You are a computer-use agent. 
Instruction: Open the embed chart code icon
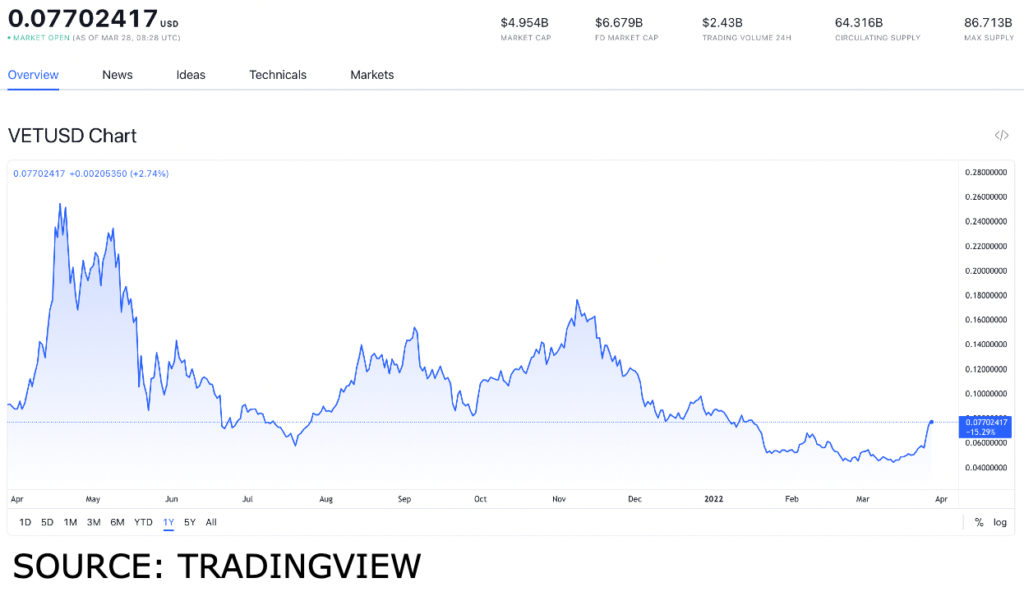click(x=1001, y=135)
